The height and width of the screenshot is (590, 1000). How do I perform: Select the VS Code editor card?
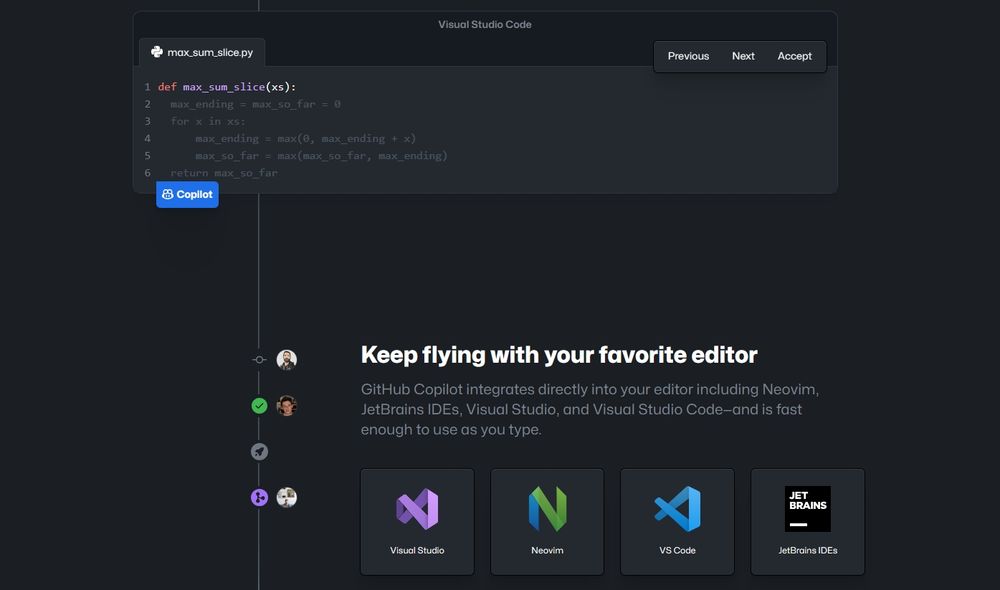tap(677, 522)
